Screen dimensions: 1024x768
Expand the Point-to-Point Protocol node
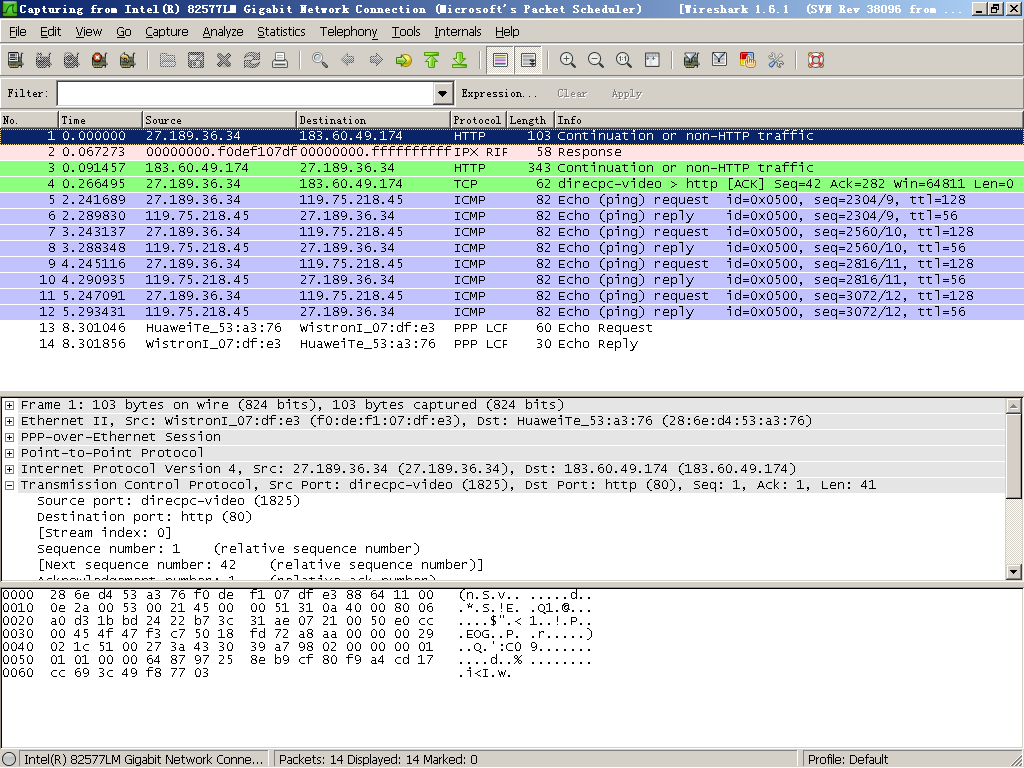10,453
